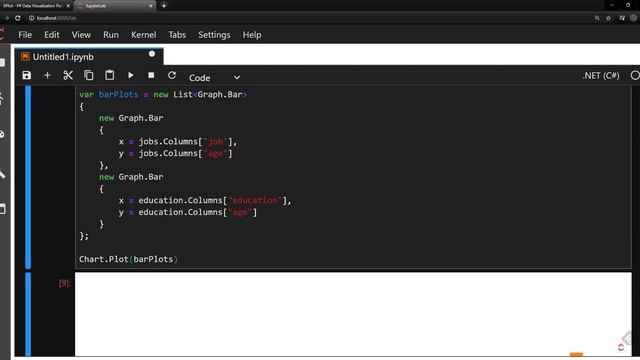Viewport: 640px width, 360px height.
Task: Open the running kernels sidebar icon
Action: [2, 98]
